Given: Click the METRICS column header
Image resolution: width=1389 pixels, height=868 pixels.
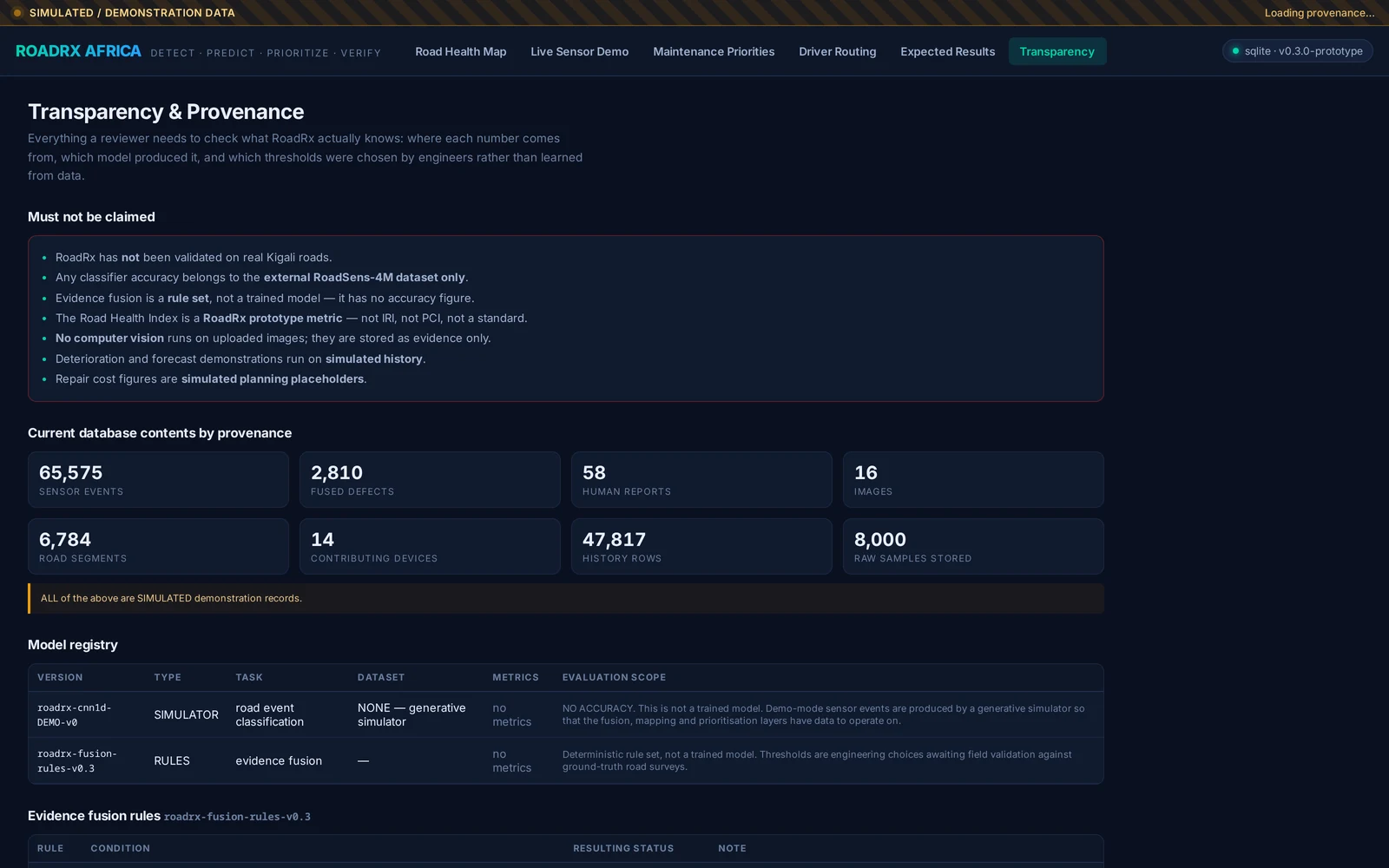Looking at the screenshot, I should (516, 677).
